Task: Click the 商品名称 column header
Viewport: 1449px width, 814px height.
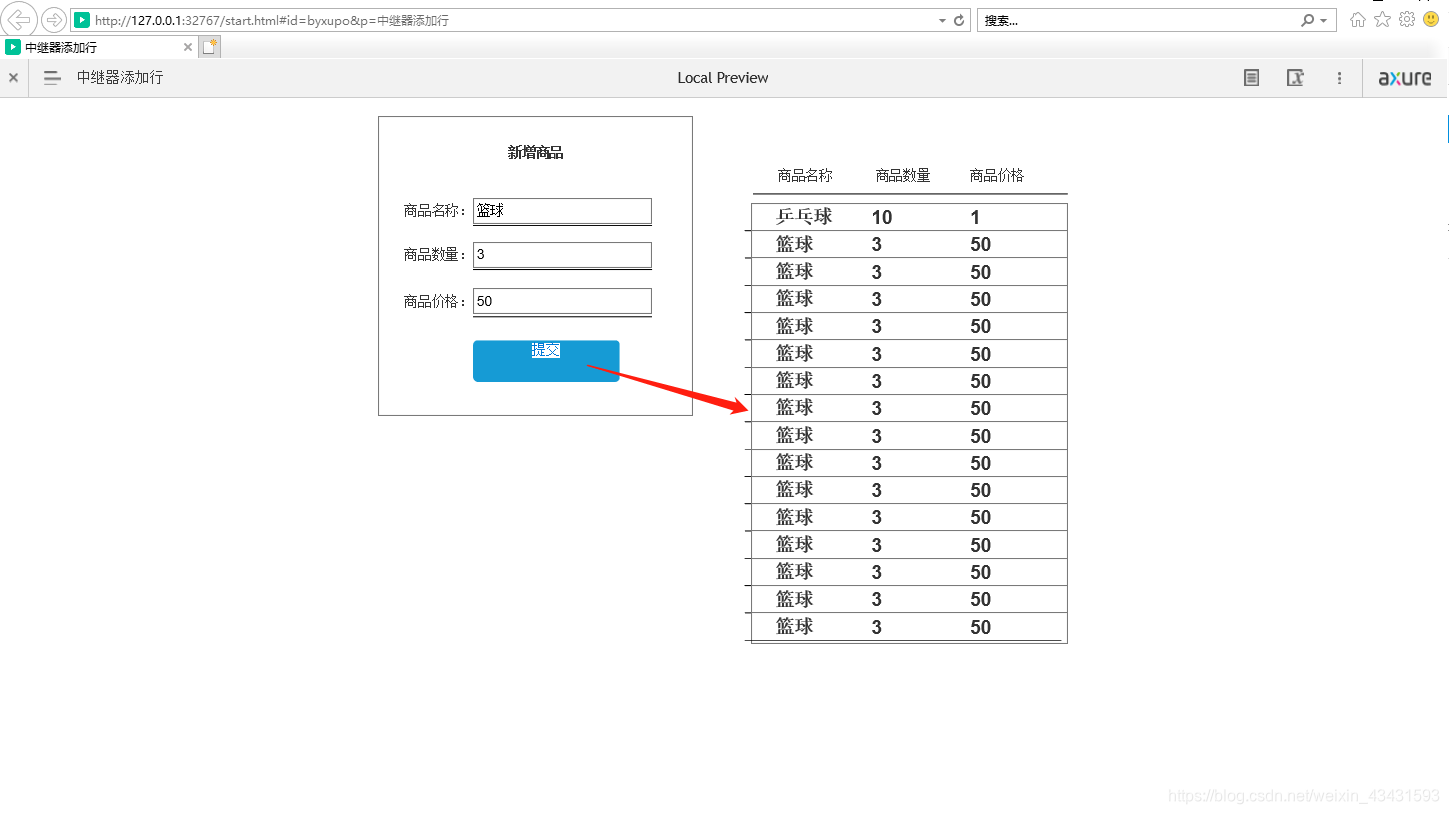Action: click(805, 176)
